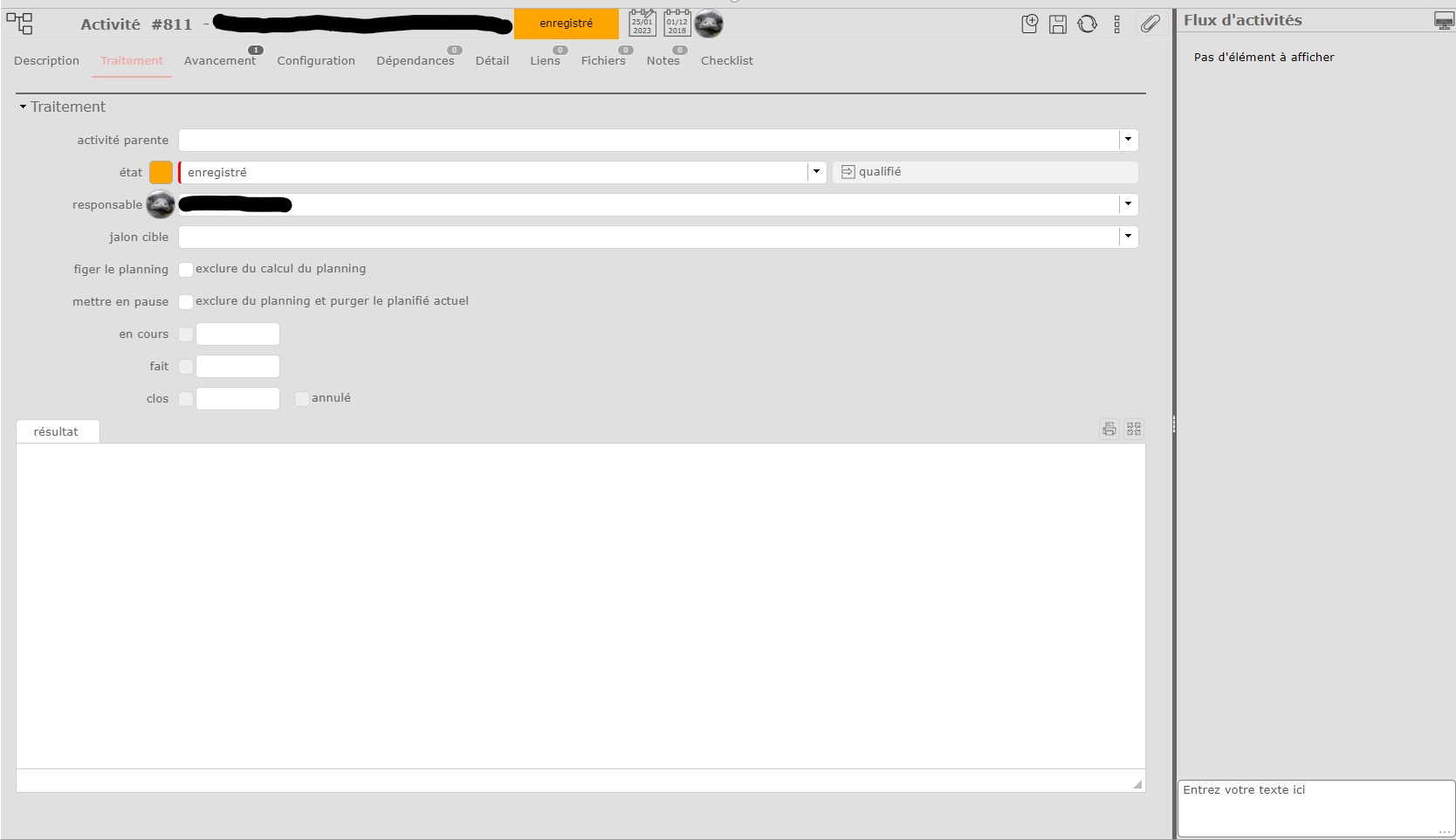Click the 'exclure du calcul du planning' label
The height and width of the screenshot is (840, 1456).
pos(281,269)
